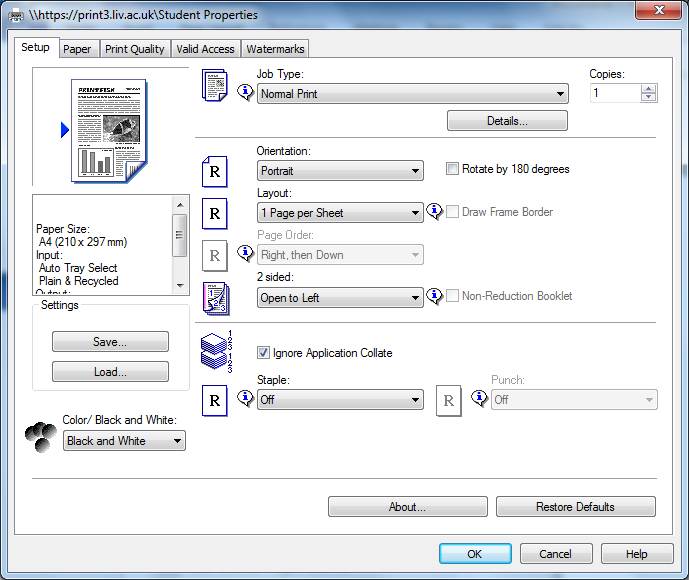Close the Student Properties dialog
689x580 pixels.
pyautogui.click(x=658, y=10)
